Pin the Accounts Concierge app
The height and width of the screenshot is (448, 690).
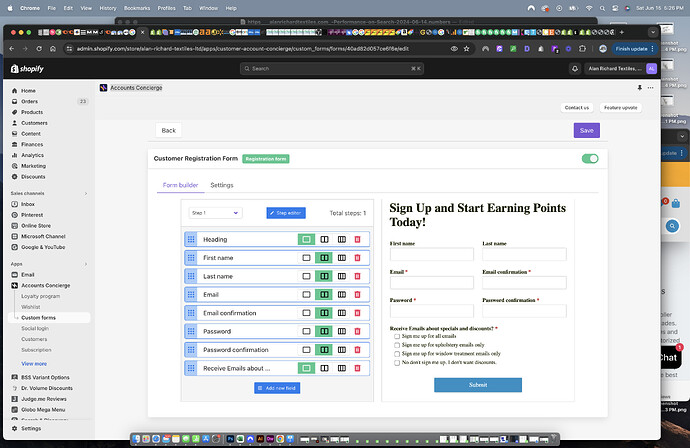639,88
